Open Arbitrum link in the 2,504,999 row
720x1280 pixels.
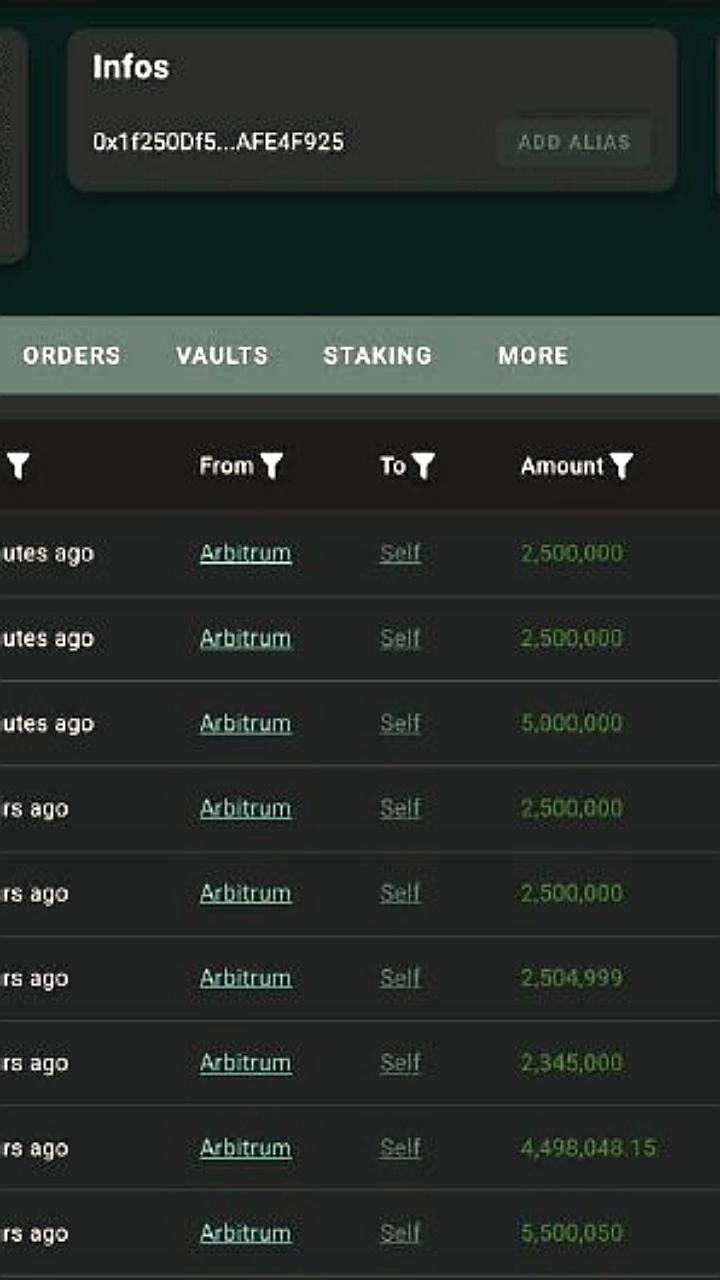coord(246,978)
